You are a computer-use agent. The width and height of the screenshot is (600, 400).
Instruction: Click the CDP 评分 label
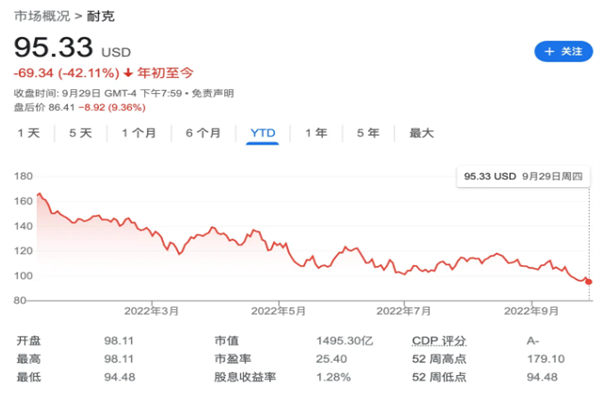tap(439, 341)
